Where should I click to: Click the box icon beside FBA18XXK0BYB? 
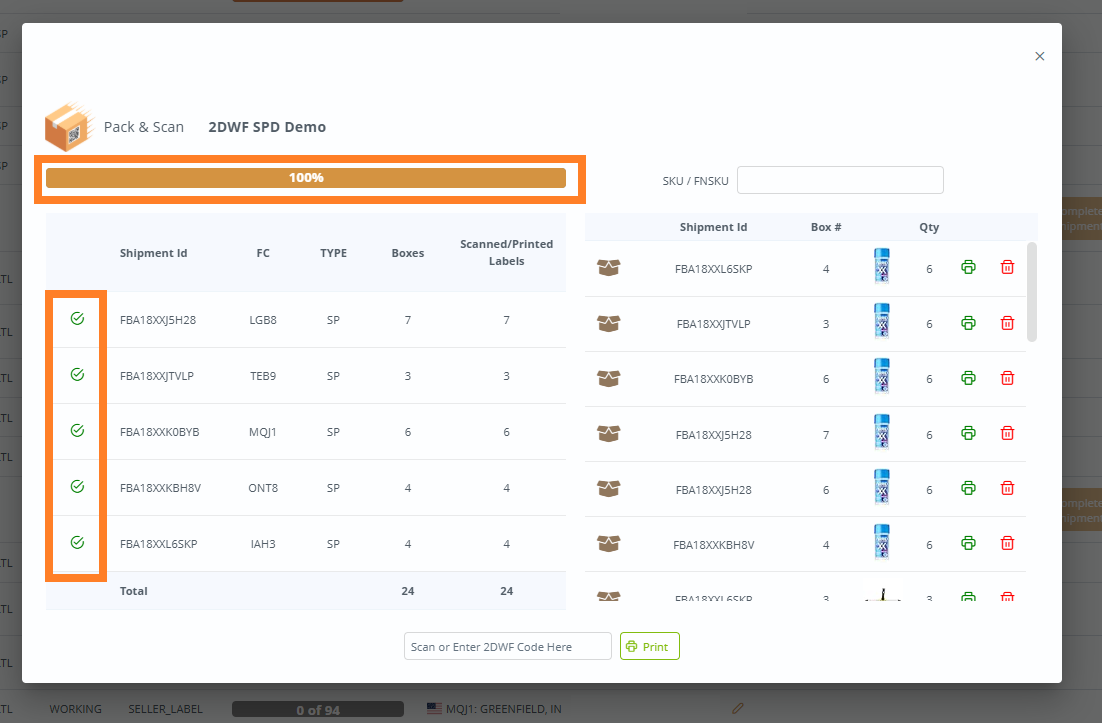[x=610, y=378]
